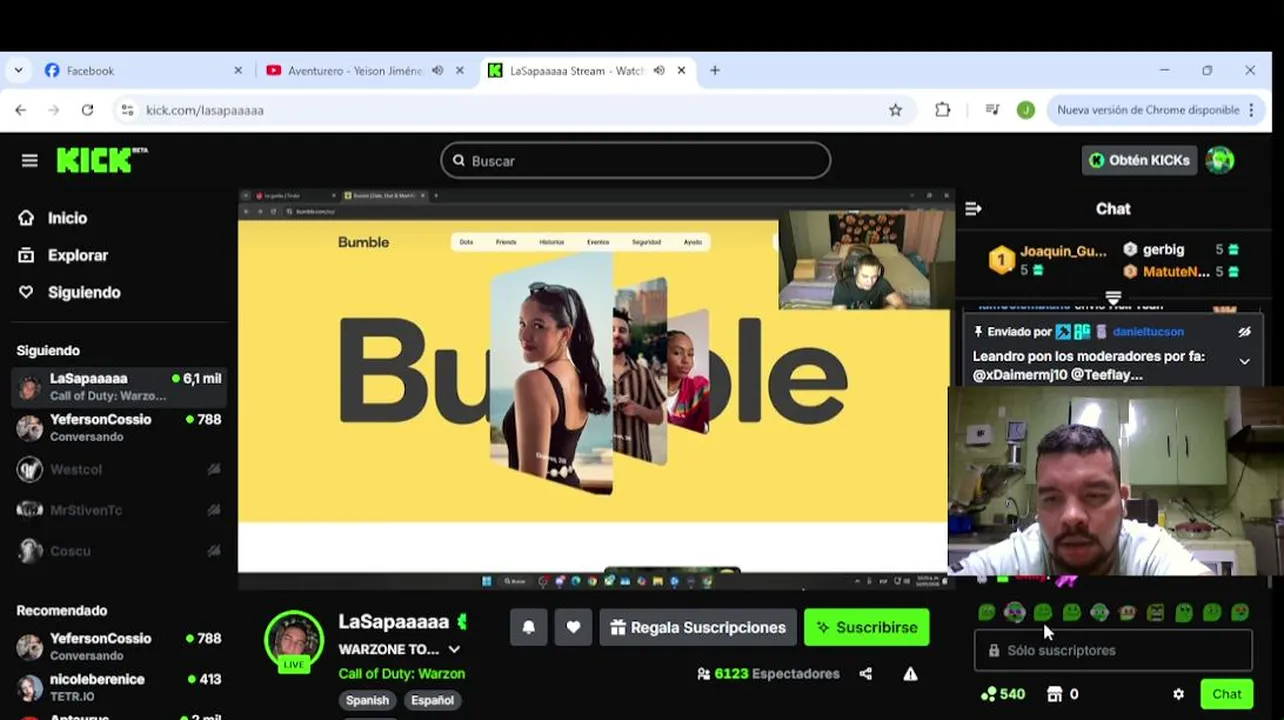The height and width of the screenshot is (720, 1284).
Task: Open offline channel Coscu
Action: (x=119, y=551)
